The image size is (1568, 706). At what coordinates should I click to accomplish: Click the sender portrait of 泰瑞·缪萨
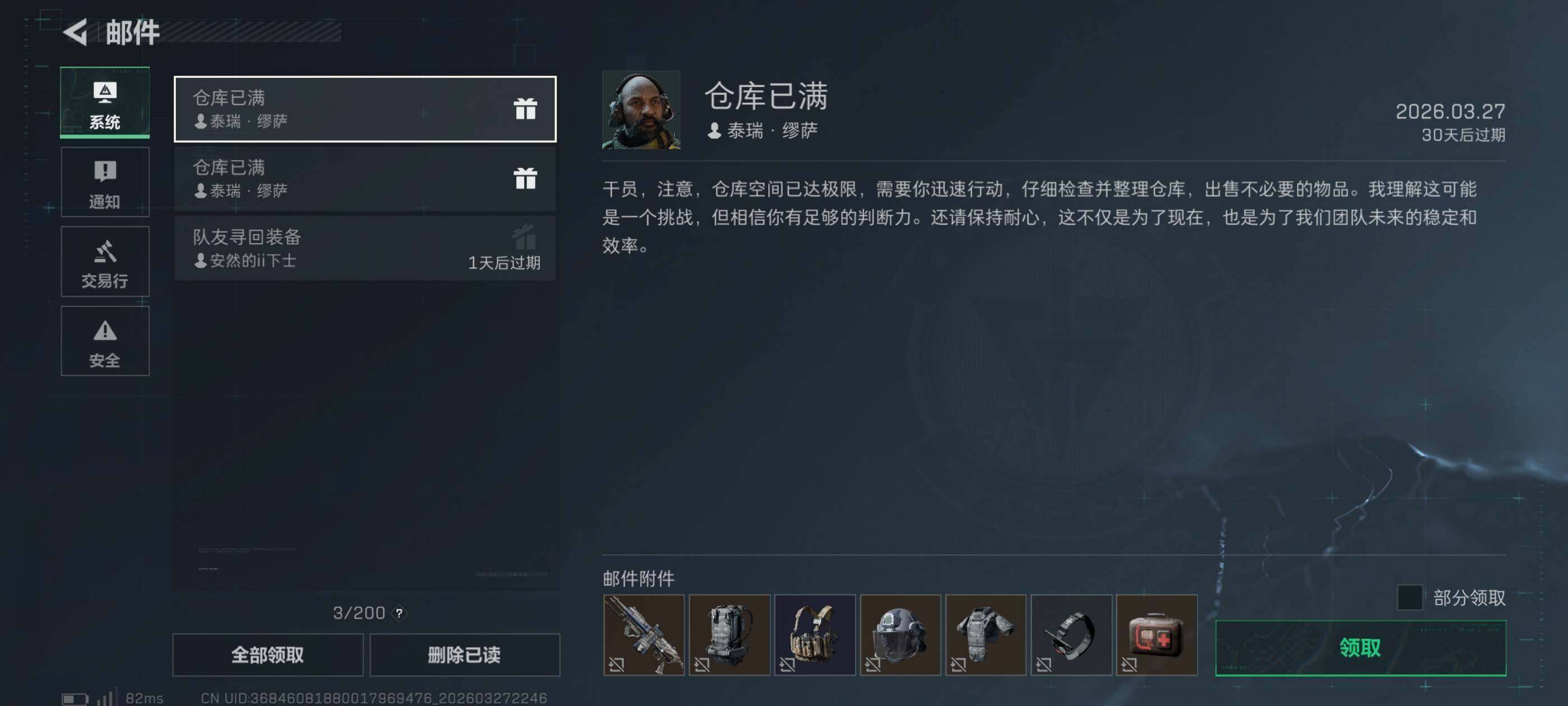coord(641,110)
